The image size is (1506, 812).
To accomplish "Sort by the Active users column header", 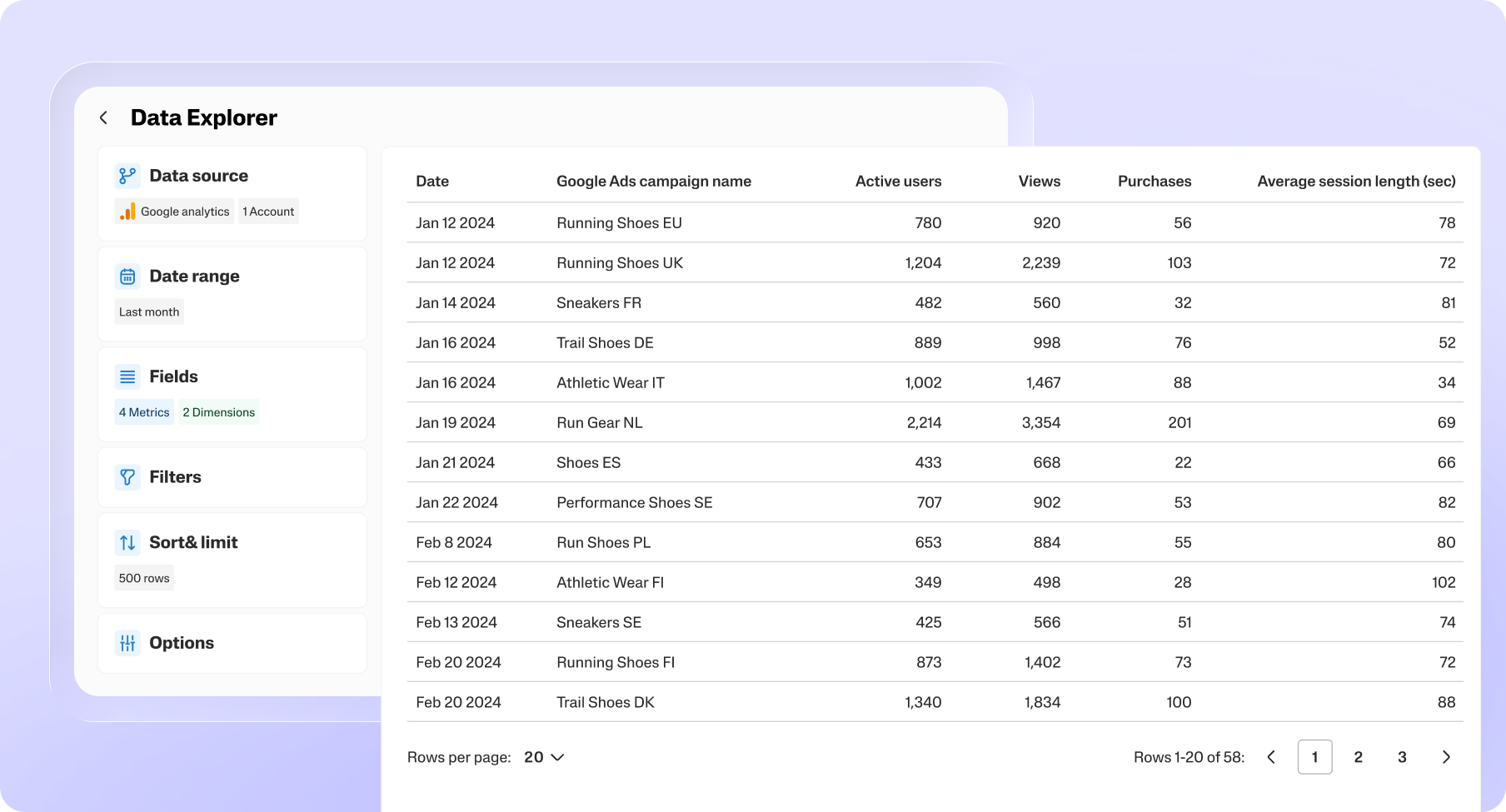I will [x=898, y=181].
